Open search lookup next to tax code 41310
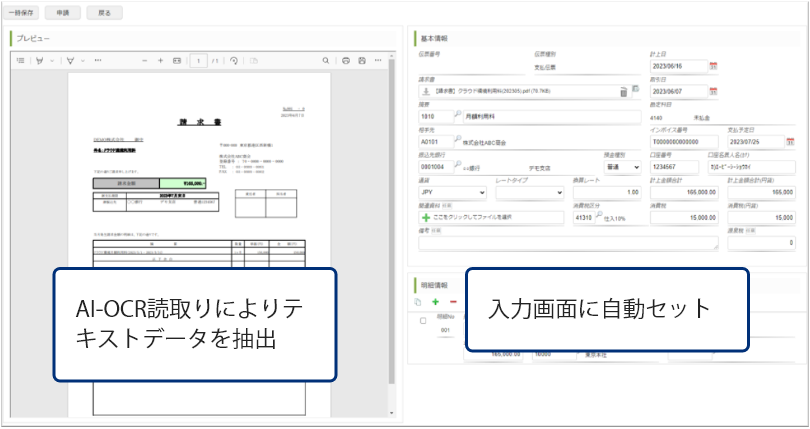Viewport: 810px width, 429px height. click(x=599, y=216)
